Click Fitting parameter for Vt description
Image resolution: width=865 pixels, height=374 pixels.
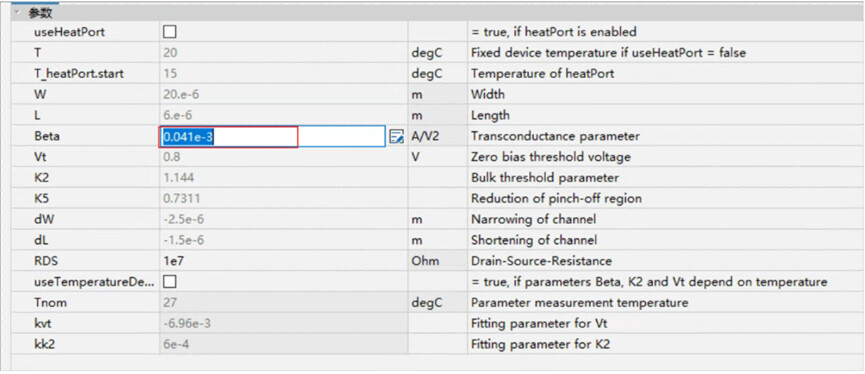(539, 324)
